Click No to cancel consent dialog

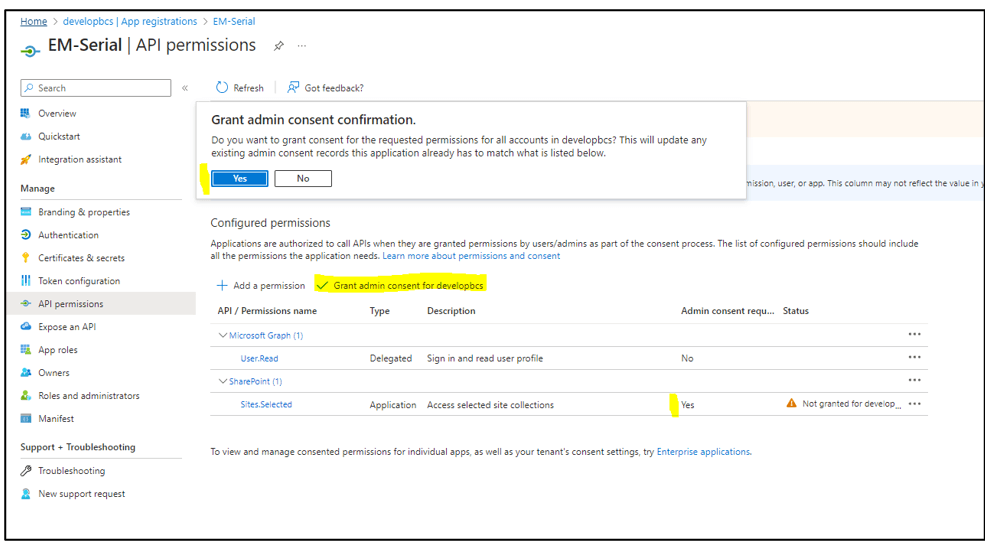coord(303,179)
